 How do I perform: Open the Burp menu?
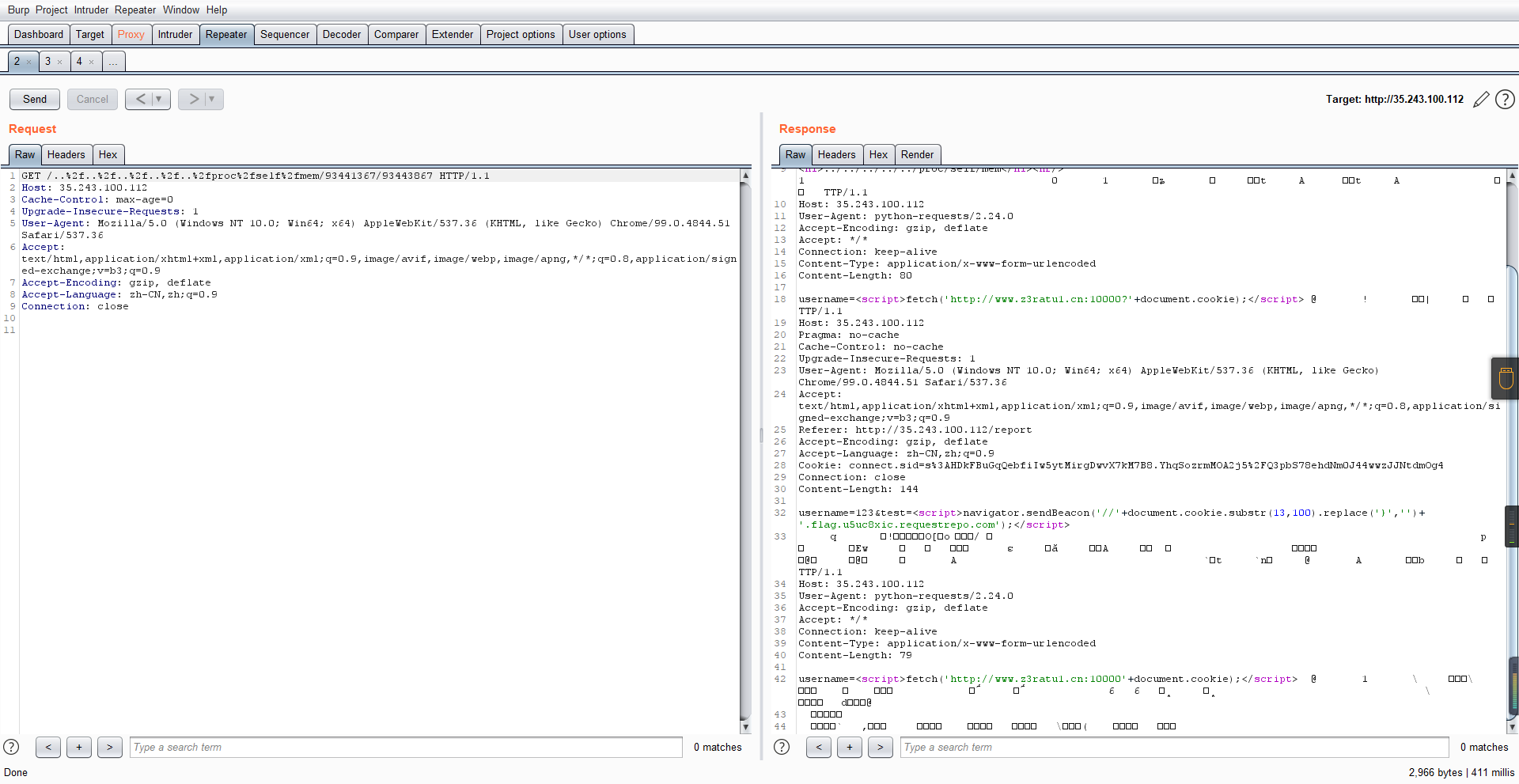pyautogui.click(x=18, y=10)
